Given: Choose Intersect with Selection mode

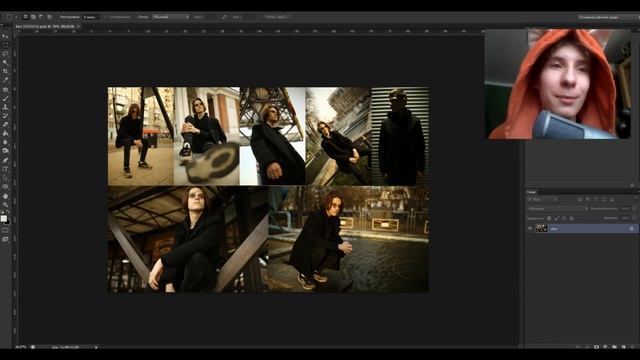Looking at the screenshot, I should click(49, 17).
